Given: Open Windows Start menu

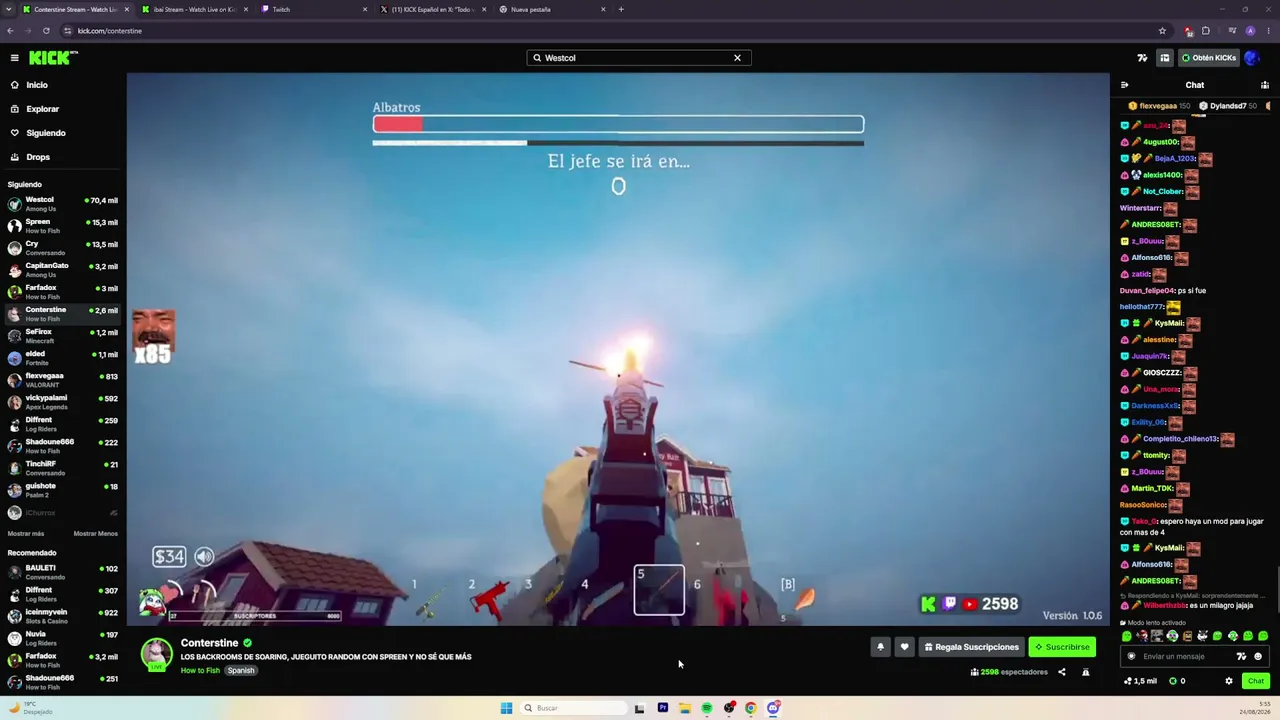Looking at the screenshot, I should pyautogui.click(x=506, y=708).
